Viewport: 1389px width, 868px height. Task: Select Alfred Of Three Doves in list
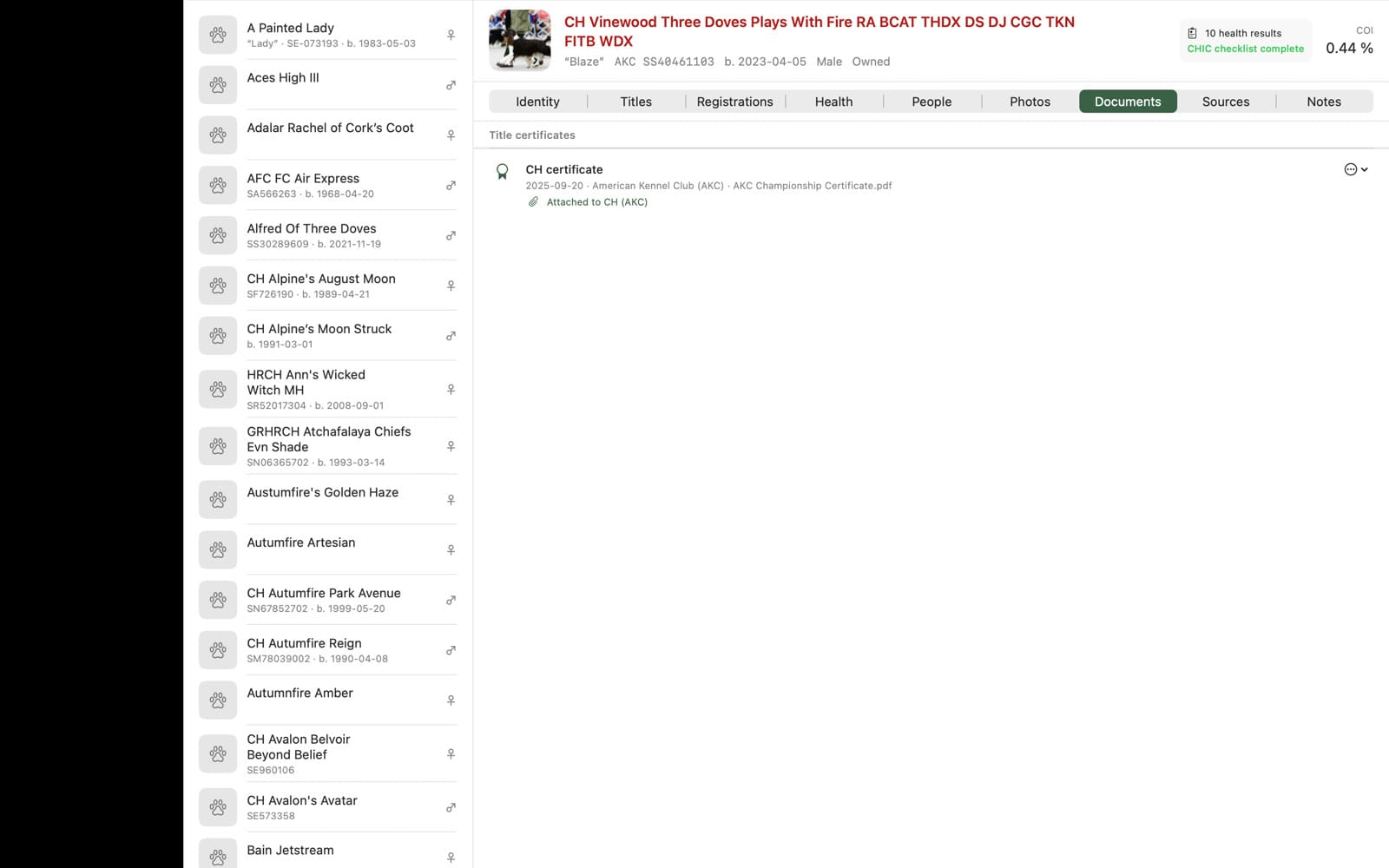click(x=328, y=235)
